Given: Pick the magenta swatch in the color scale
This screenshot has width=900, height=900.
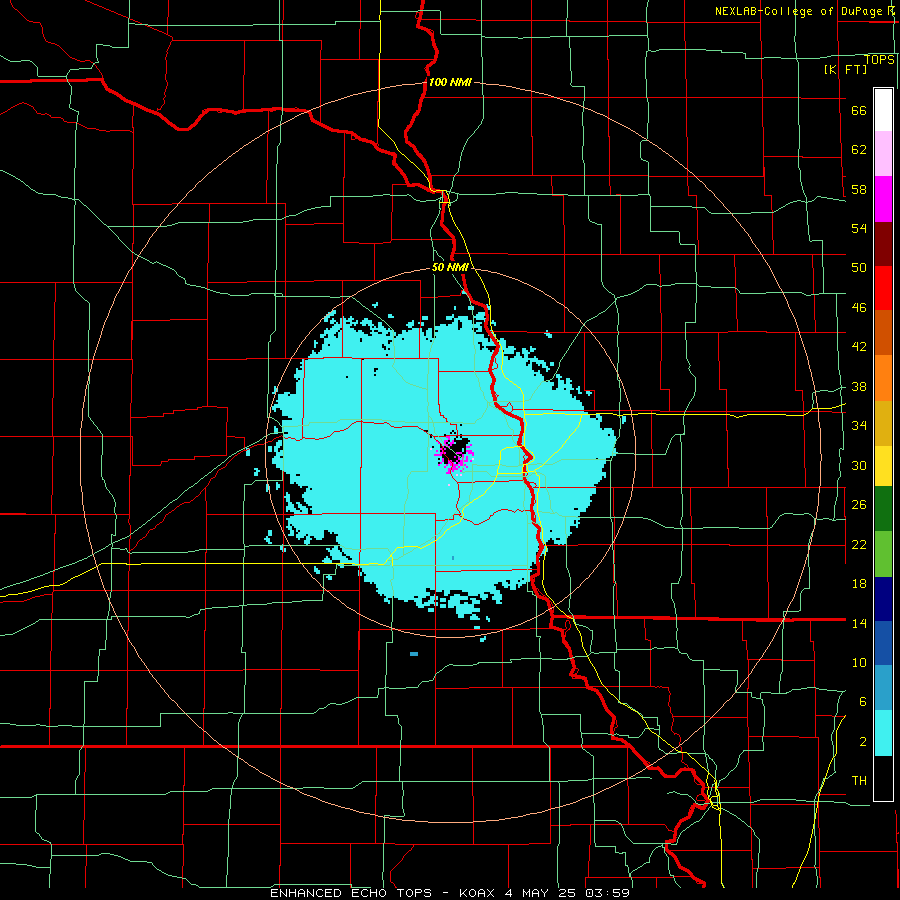Looking at the screenshot, I should click(883, 199).
